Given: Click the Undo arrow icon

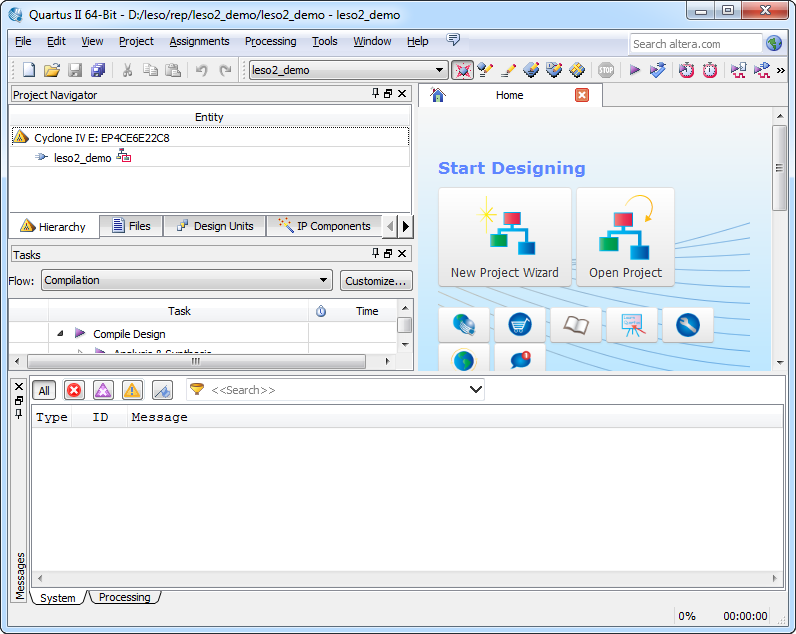Looking at the screenshot, I should [x=202, y=70].
